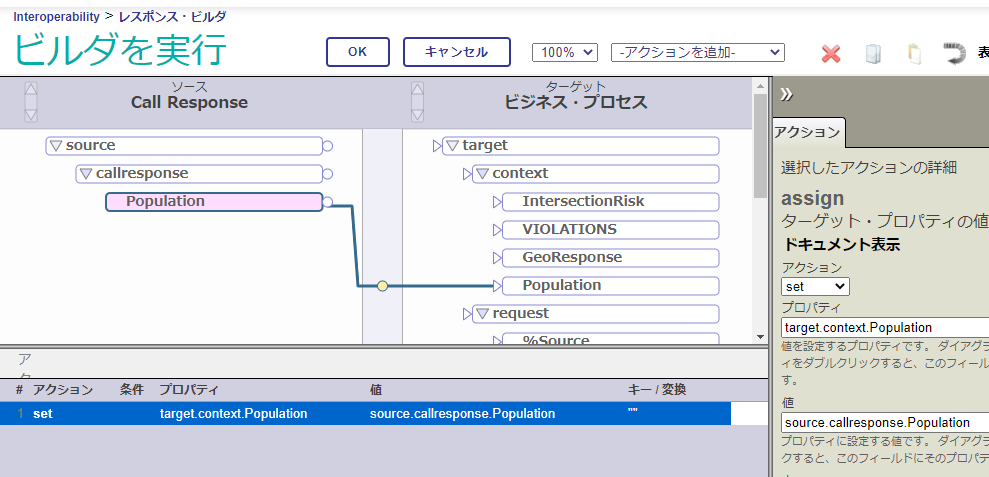Click the copy action icon in toolbar
This screenshot has height=477, width=989.
point(873,54)
